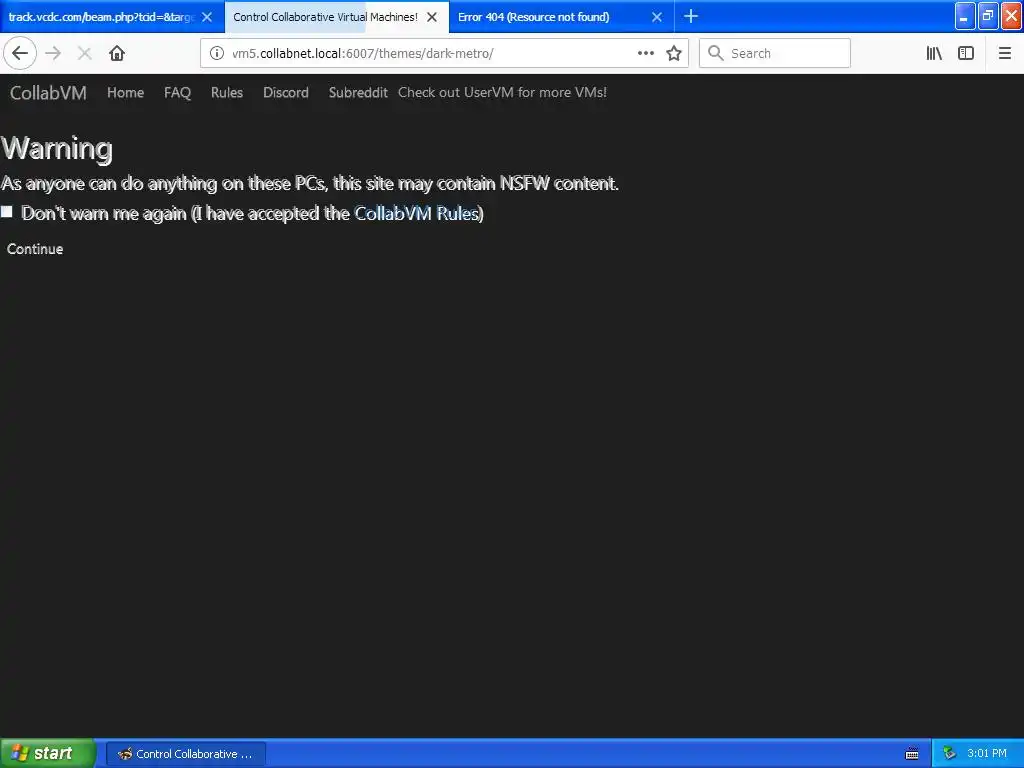Viewport: 1024px width, 768px height.
Task: Go back using the browser back arrow
Action: tap(20, 53)
